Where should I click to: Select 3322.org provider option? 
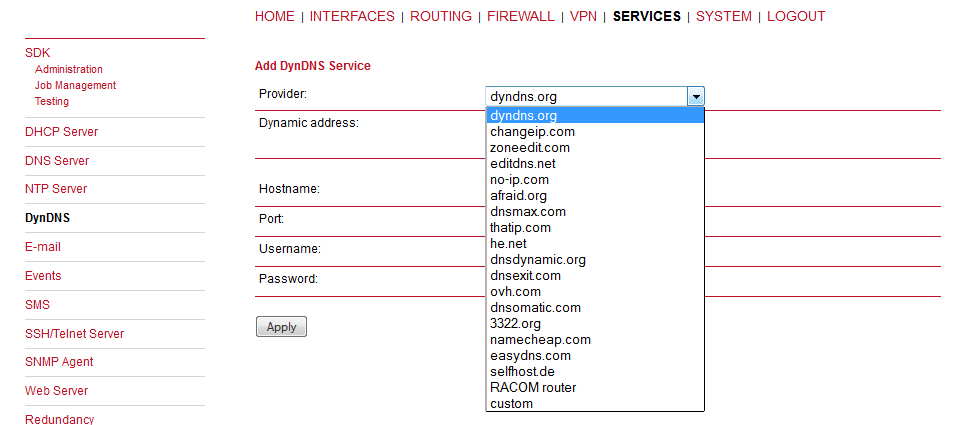(x=595, y=324)
